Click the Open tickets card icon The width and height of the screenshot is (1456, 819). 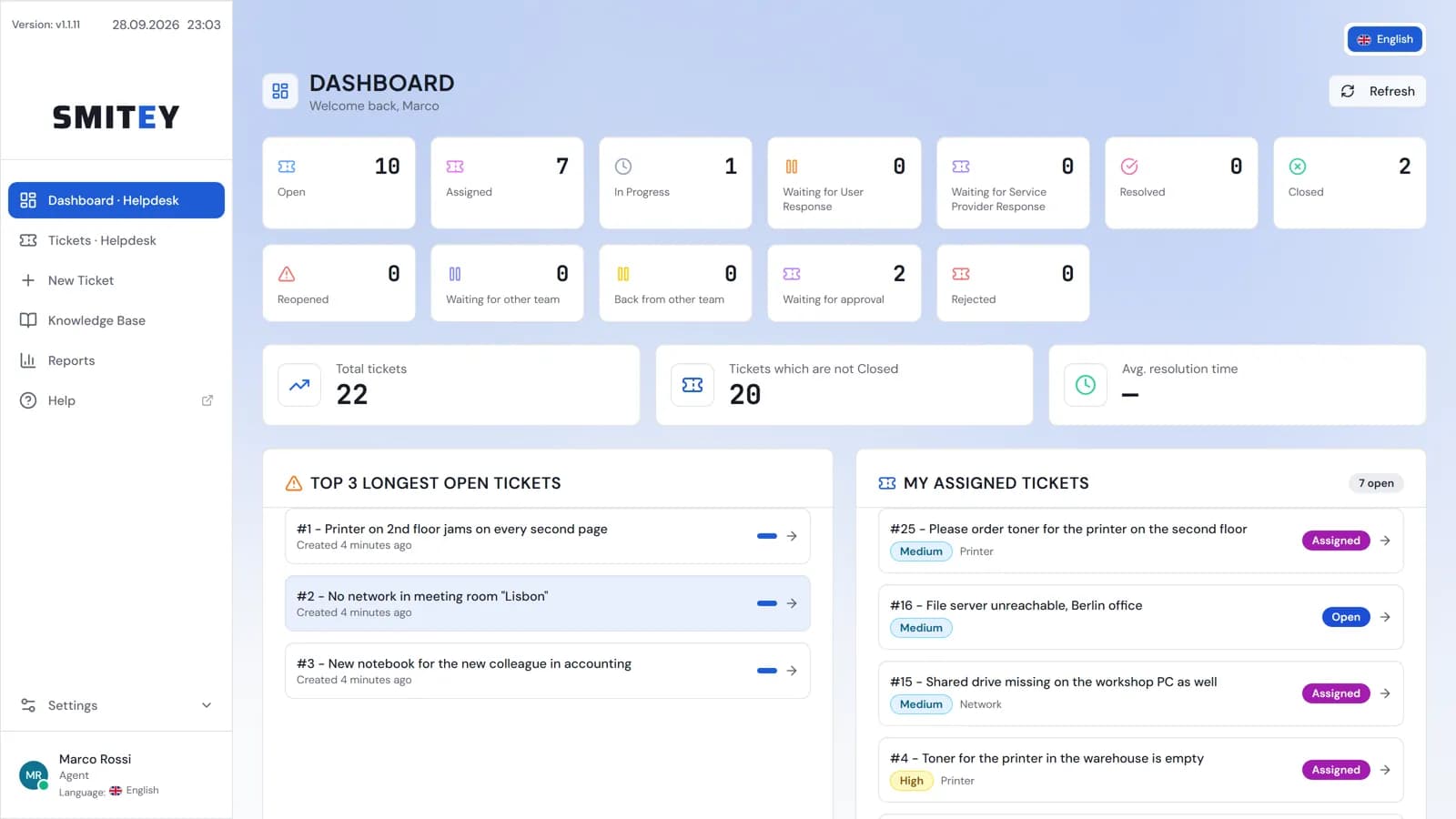tap(287, 167)
